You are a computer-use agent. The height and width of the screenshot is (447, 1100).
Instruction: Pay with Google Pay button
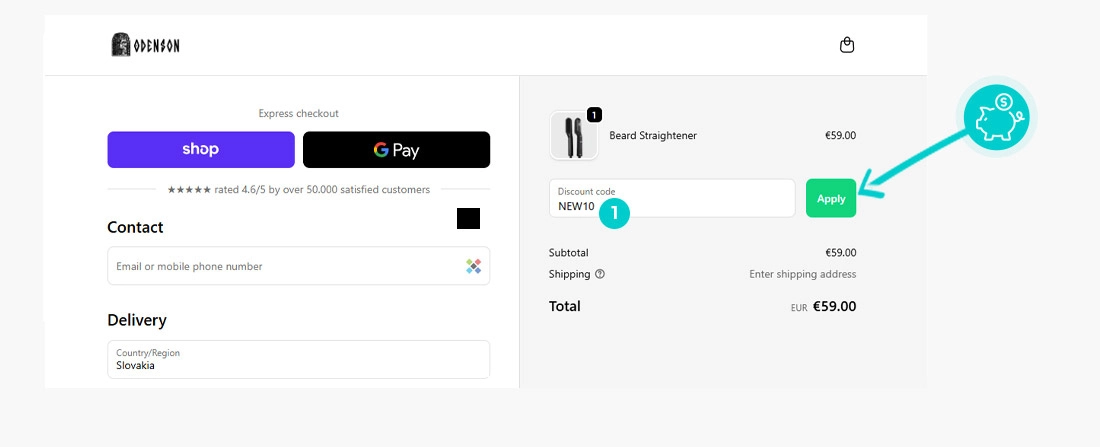click(x=396, y=149)
